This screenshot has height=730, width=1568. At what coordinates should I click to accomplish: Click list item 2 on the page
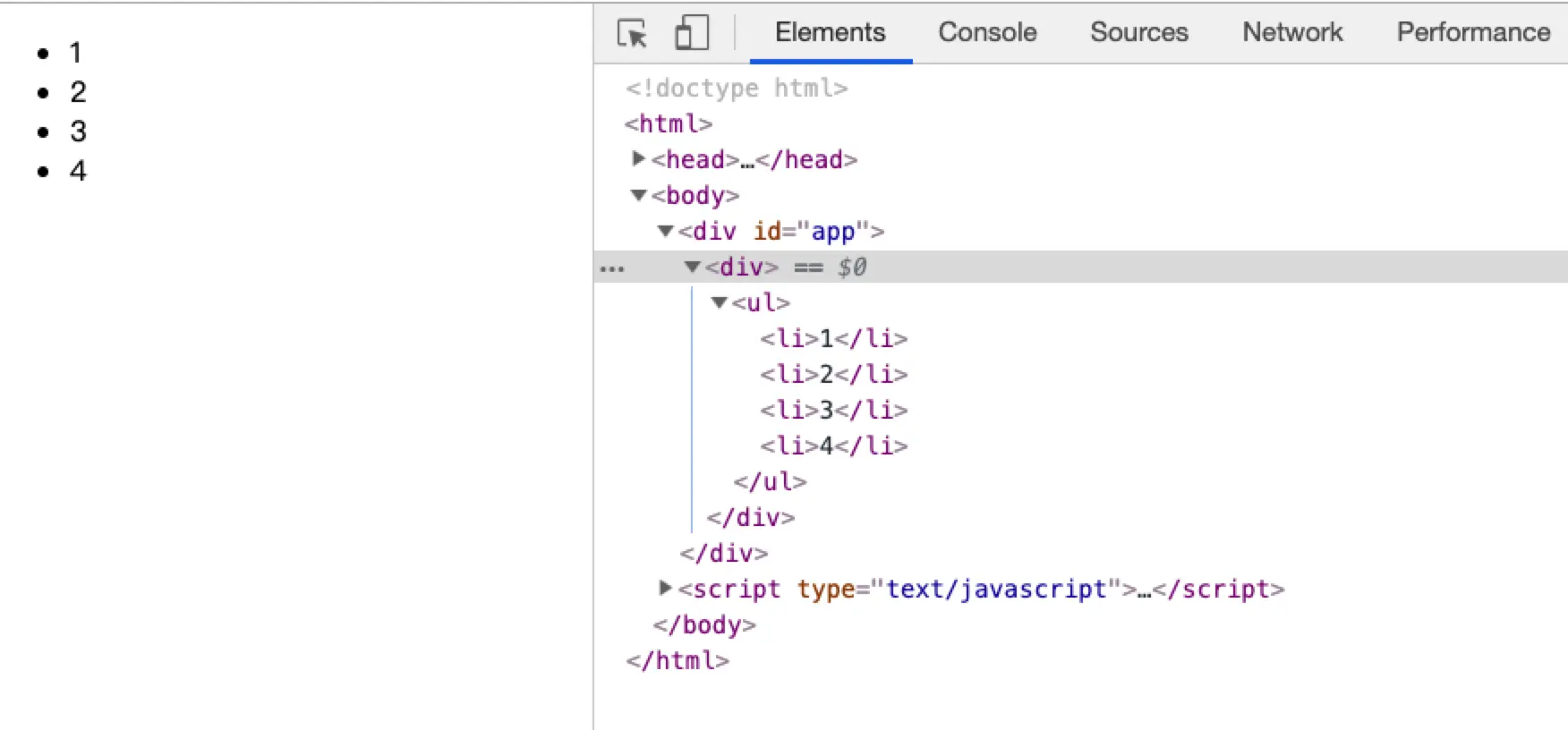point(78,92)
